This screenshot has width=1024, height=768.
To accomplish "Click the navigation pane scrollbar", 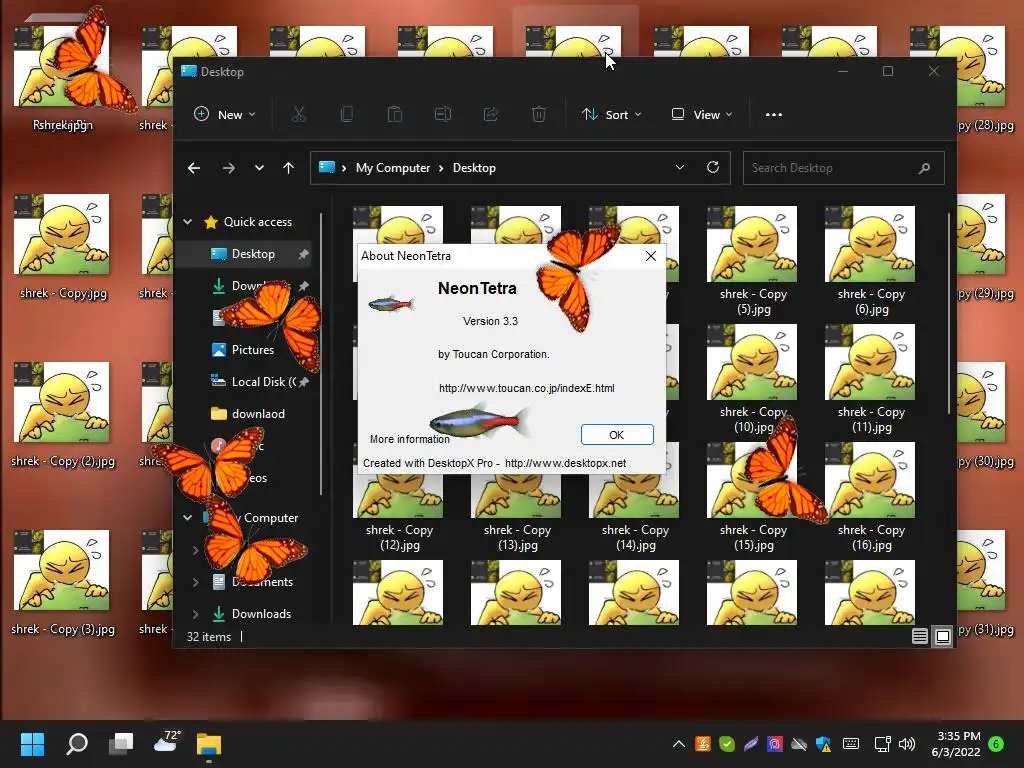I will tap(321, 353).
